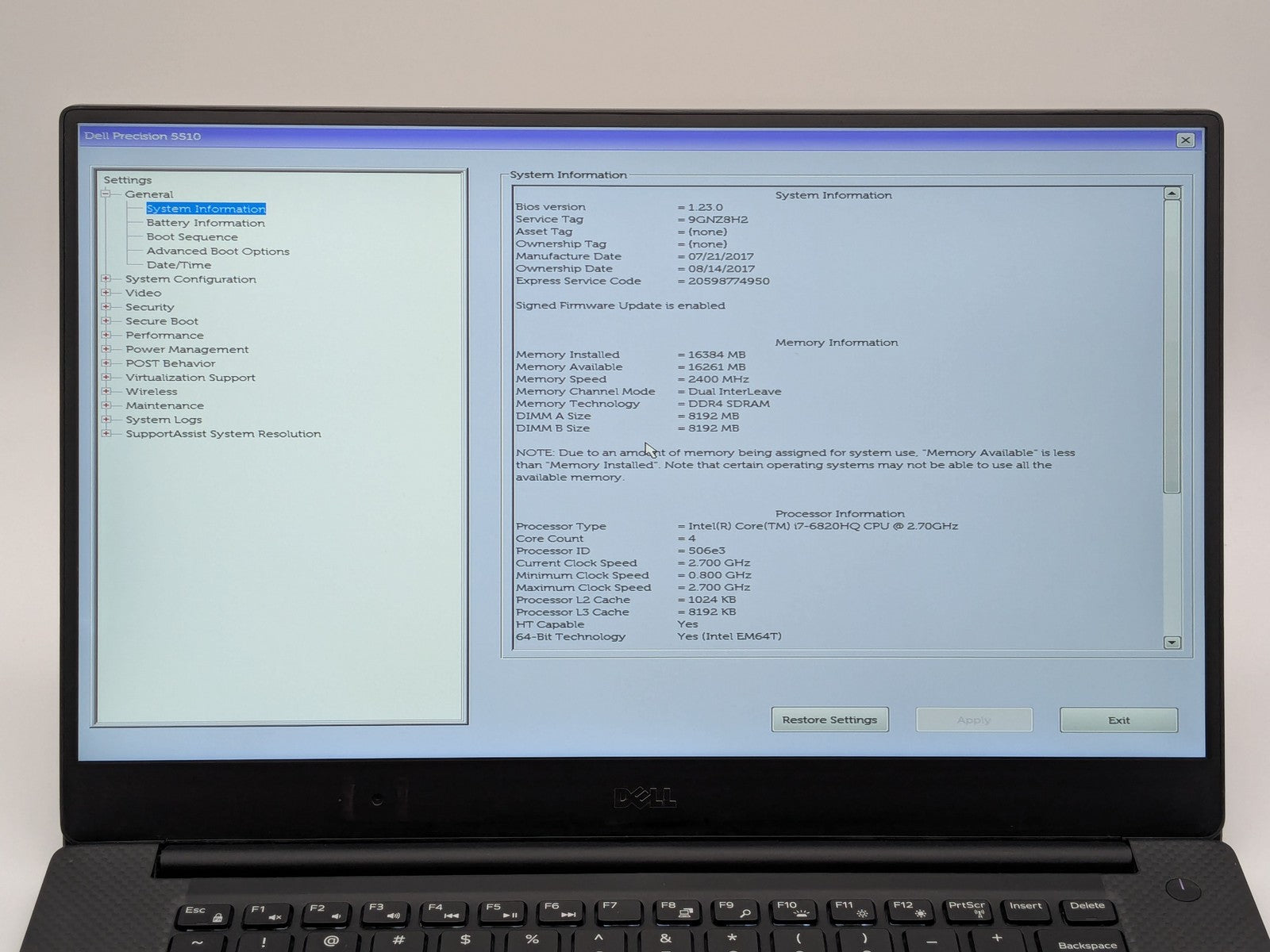Click the Processor ID value 506e3
1270x952 pixels.
706,551
